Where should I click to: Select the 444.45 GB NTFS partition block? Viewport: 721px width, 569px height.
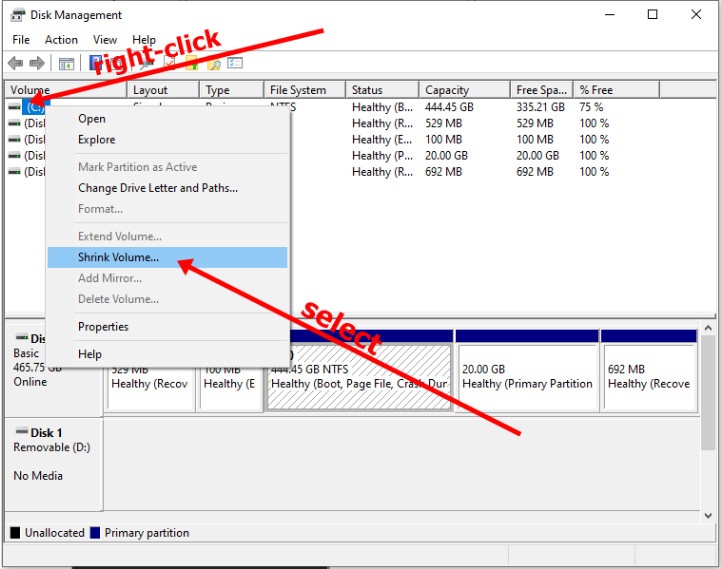click(x=359, y=377)
